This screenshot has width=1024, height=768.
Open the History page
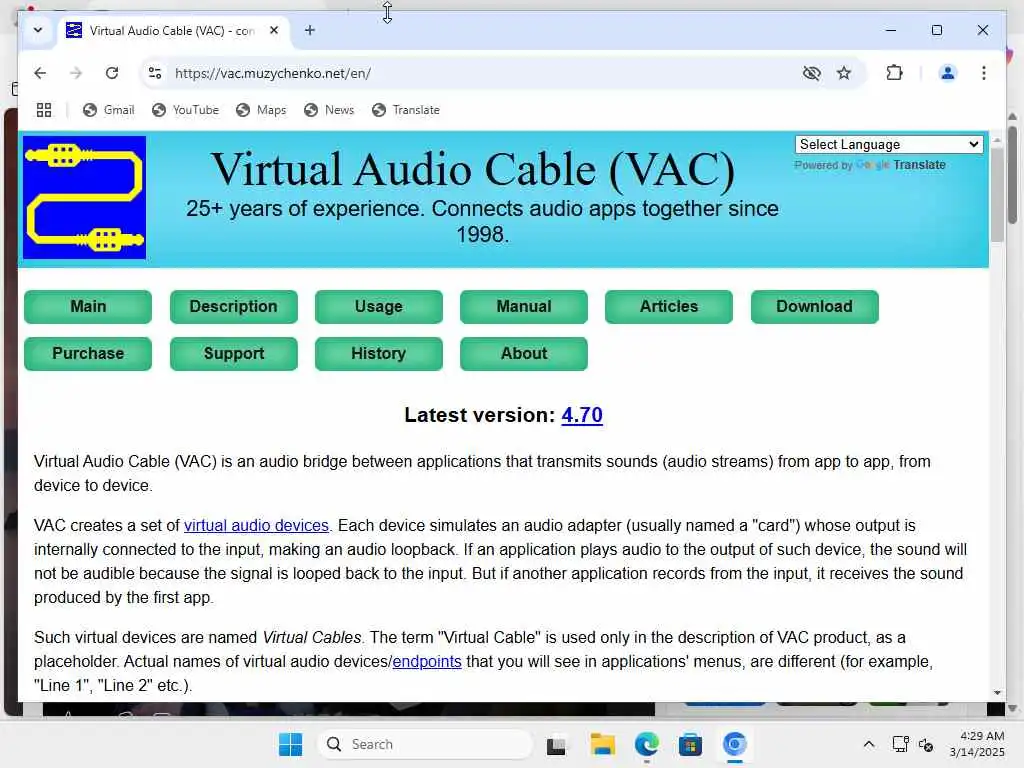(x=379, y=353)
